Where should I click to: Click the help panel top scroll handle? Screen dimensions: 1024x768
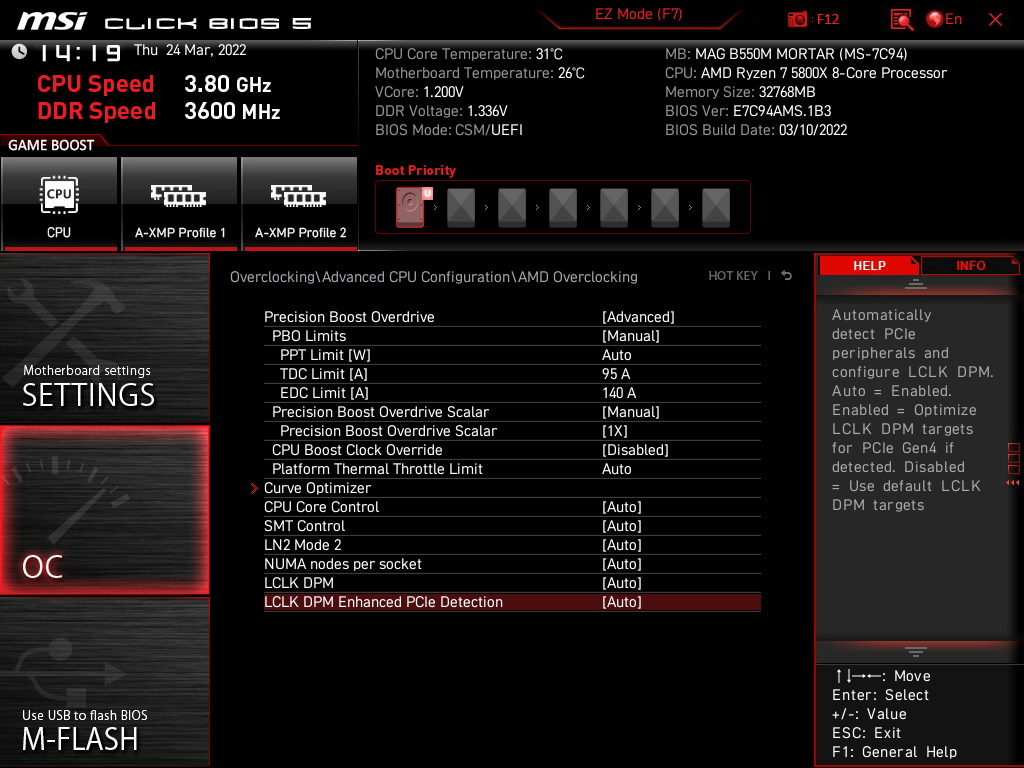click(x=916, y=283)
